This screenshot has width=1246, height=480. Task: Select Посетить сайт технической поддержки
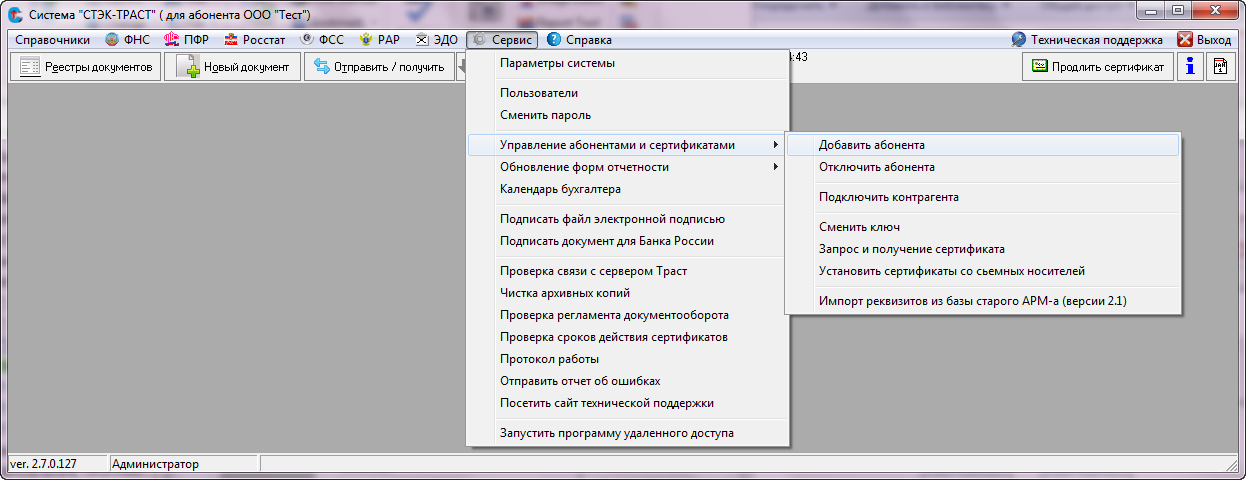coord(628,403)
